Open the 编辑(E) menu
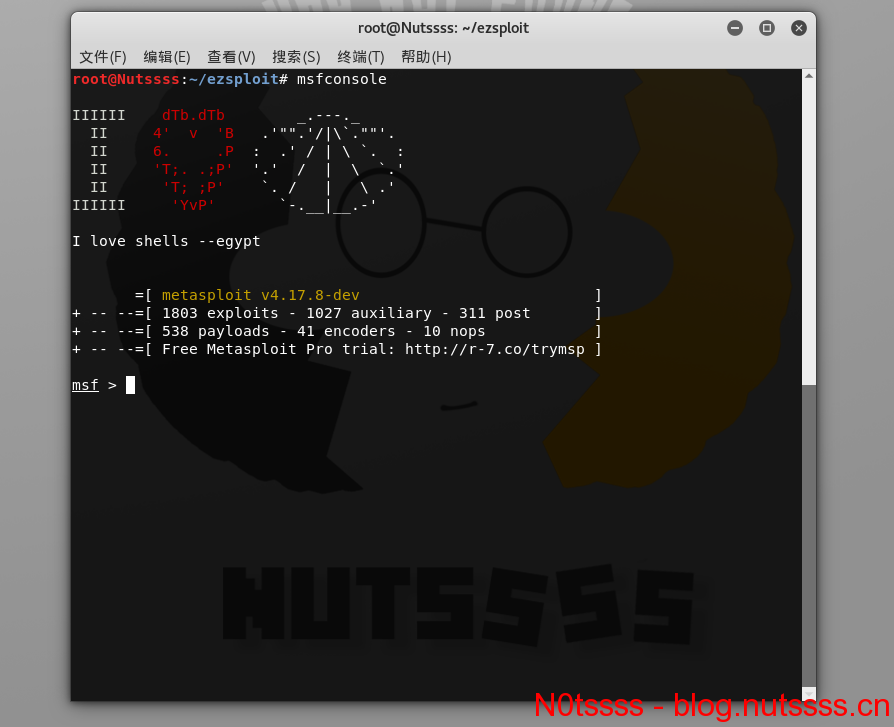 (x=166, y=57)
